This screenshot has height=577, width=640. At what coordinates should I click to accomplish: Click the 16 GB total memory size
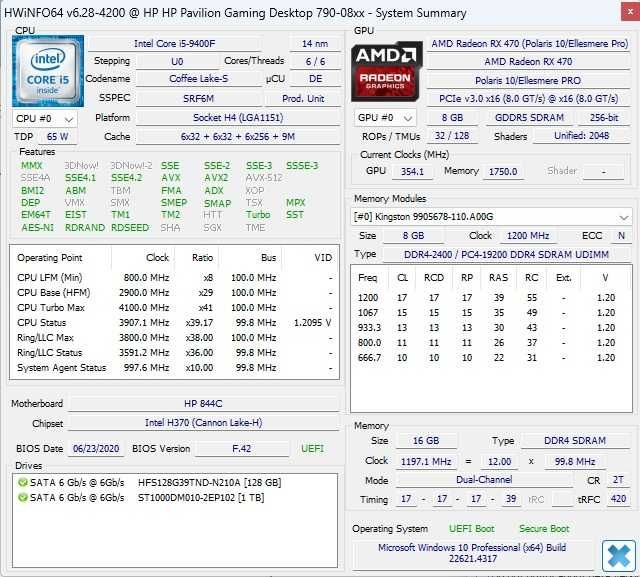click(x=426, y=441)
